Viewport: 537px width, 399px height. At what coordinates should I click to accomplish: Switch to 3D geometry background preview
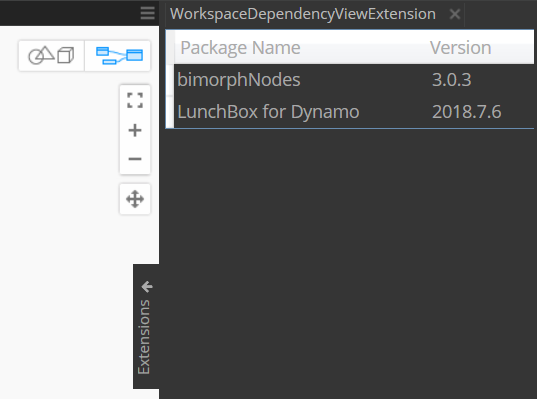pos(51,56)
